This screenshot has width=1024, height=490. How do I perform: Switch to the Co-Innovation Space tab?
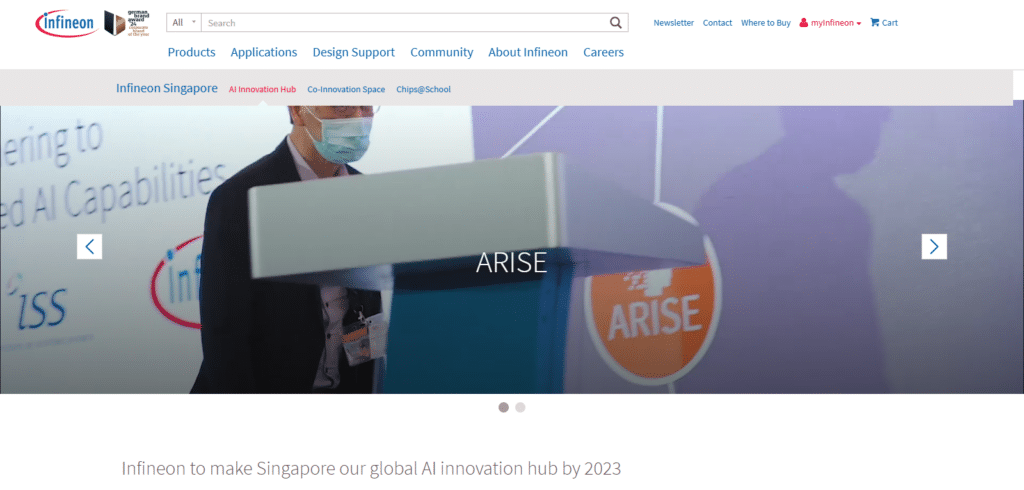(x=346, y=90)
